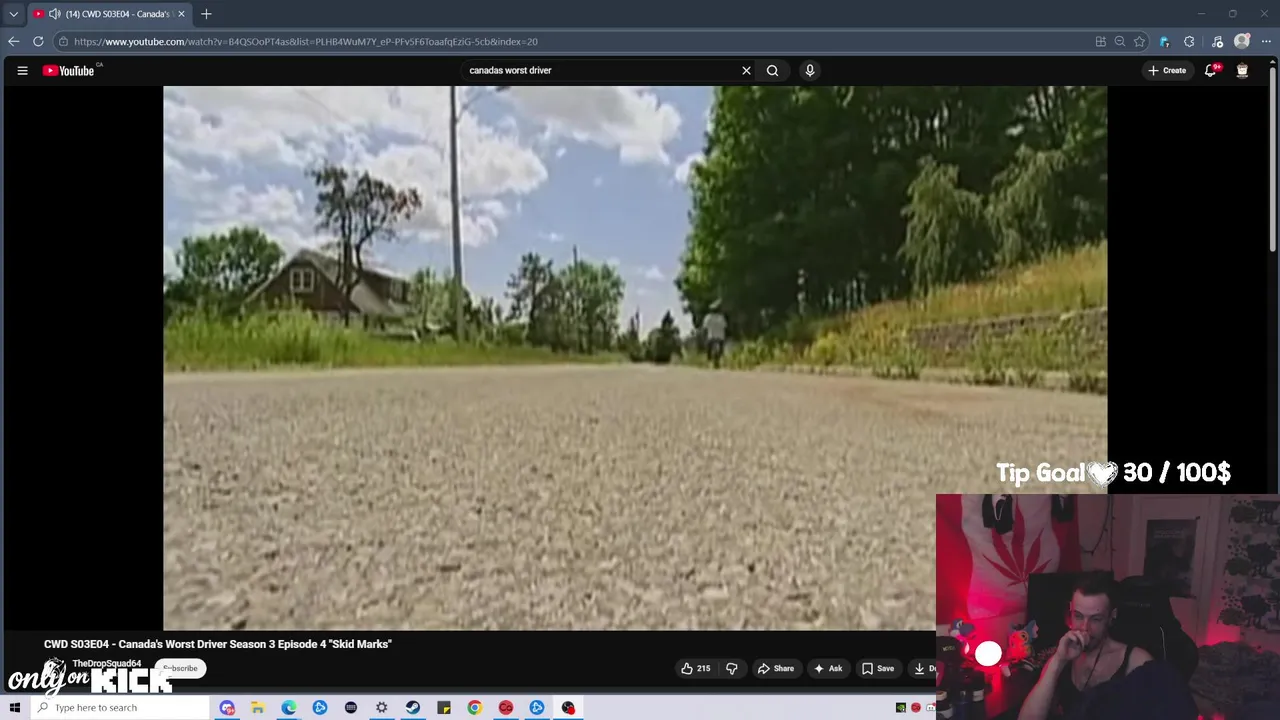Select the YouTube URL in address bar
Image resolution: width=1280 pixels, height=720 pixels.
click(306, 41)
